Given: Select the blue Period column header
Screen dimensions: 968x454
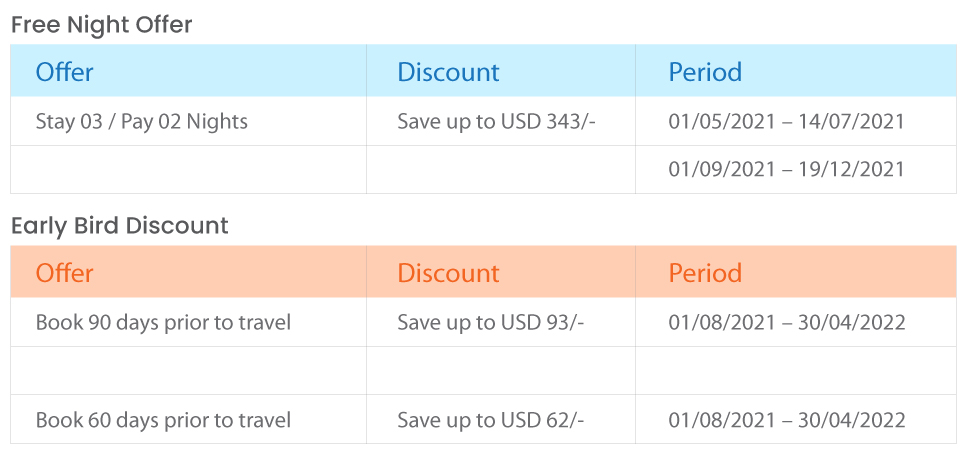Looking at the screenshot, I should [705, 72].
